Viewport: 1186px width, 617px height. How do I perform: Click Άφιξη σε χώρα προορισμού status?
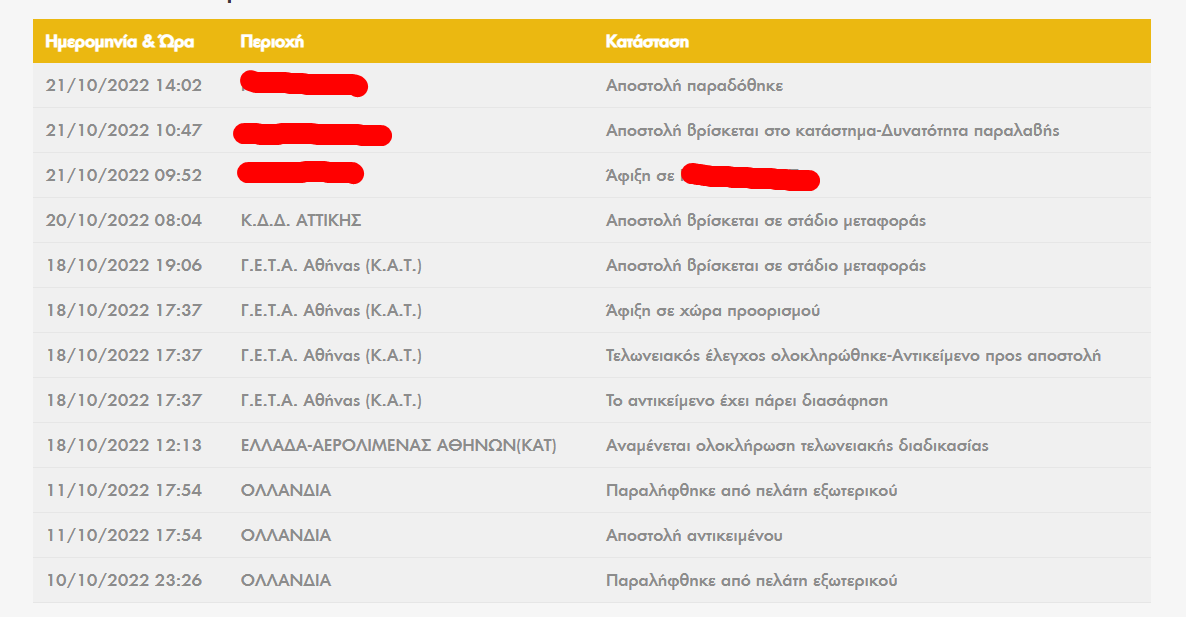(x=713, y=311)
